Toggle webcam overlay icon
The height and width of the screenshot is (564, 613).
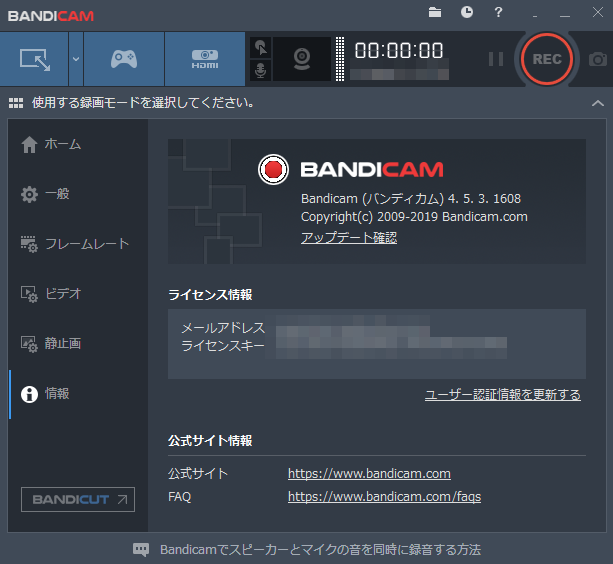pyautogui.click(x=302, y=59)
